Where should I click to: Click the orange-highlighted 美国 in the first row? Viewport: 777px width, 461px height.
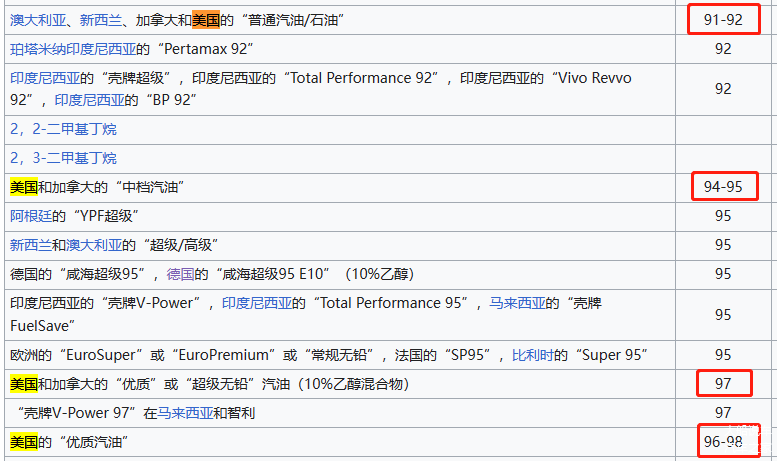(x=205, y=19)
